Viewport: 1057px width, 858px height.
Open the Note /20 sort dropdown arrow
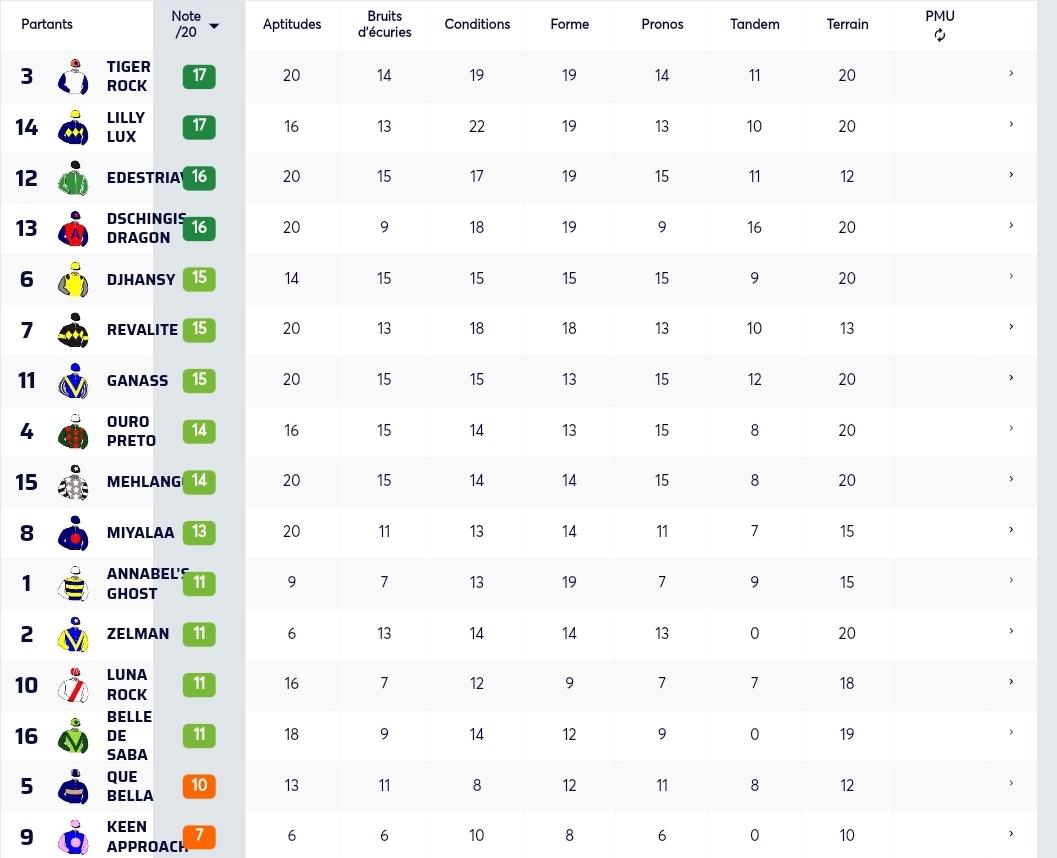point(214,26)
